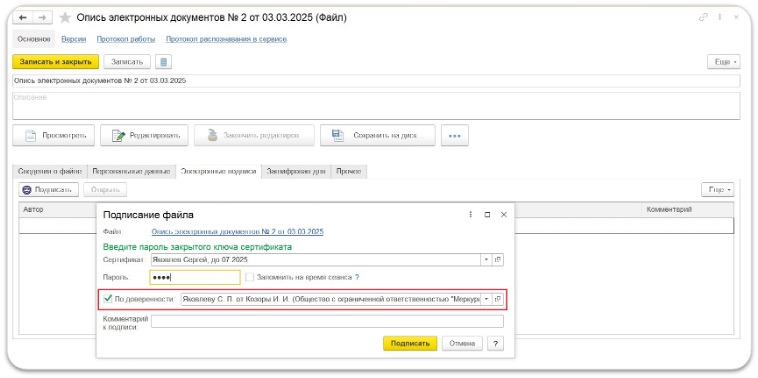Open certificate card icon next to Сертификат
758x378 pixels.
[498, 260]
